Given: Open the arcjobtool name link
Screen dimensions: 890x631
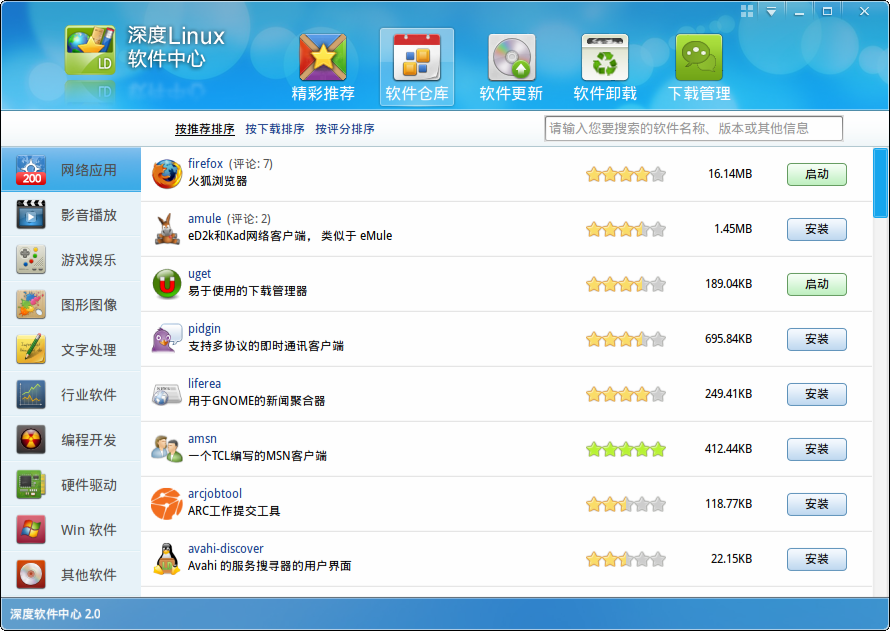Looking at the screenshot, I should [215, 494].
